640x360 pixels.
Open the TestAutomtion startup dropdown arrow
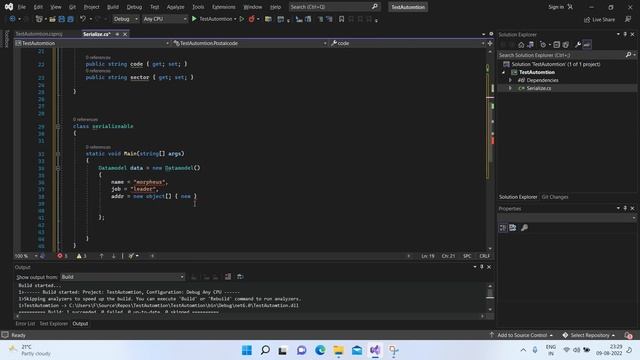click(235, 19)
